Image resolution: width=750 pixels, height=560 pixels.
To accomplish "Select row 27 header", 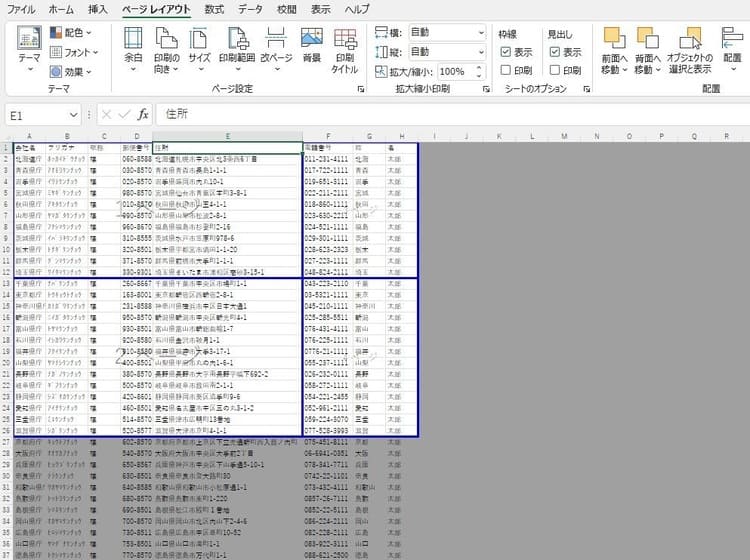I will 6,442.
